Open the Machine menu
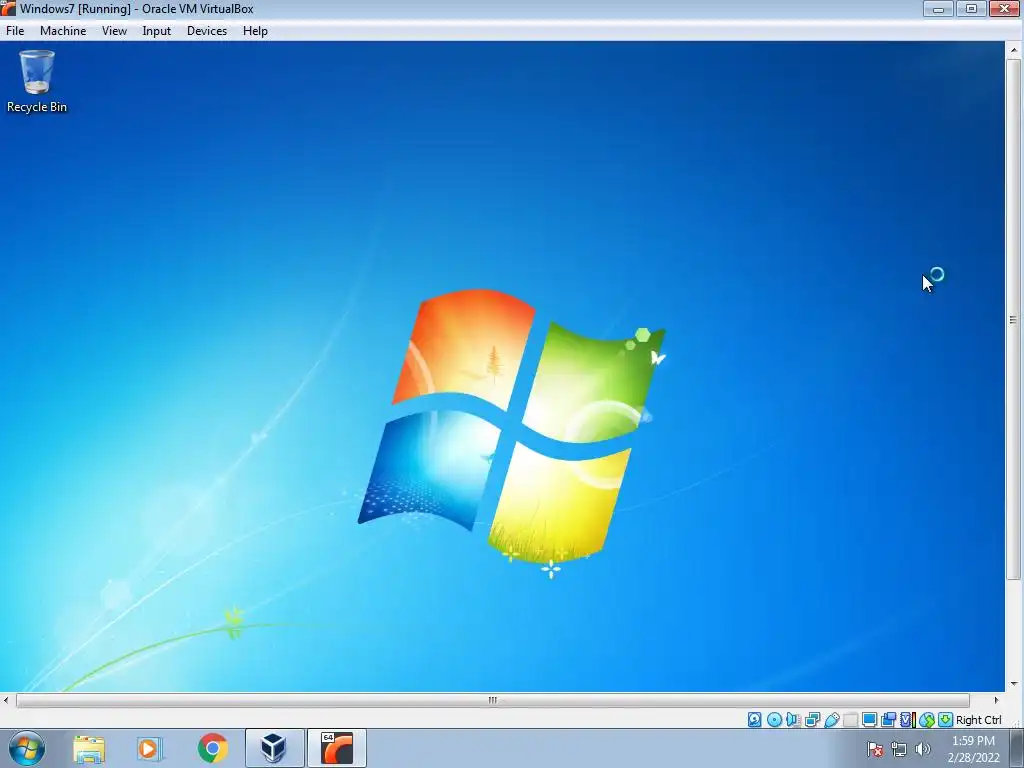Viewport: 1024px width, 768px height. click(63, 31)
